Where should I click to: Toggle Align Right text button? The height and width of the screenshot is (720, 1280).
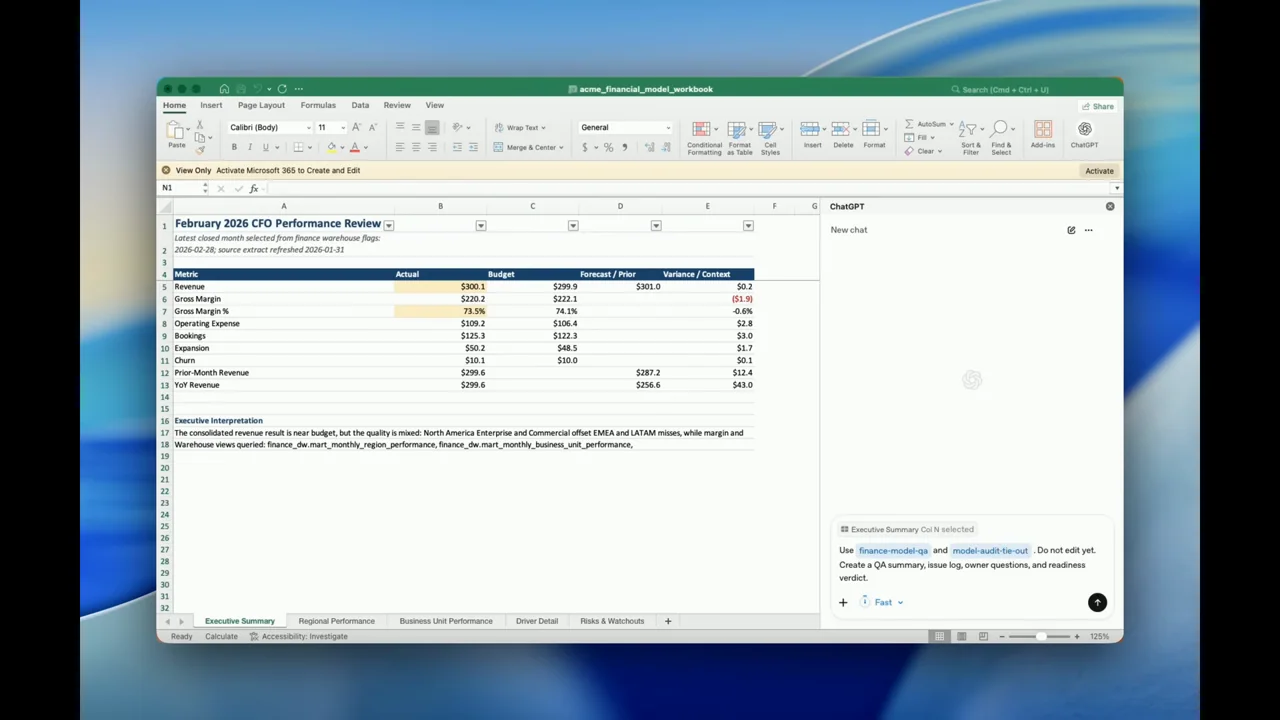tap(432, 147)
